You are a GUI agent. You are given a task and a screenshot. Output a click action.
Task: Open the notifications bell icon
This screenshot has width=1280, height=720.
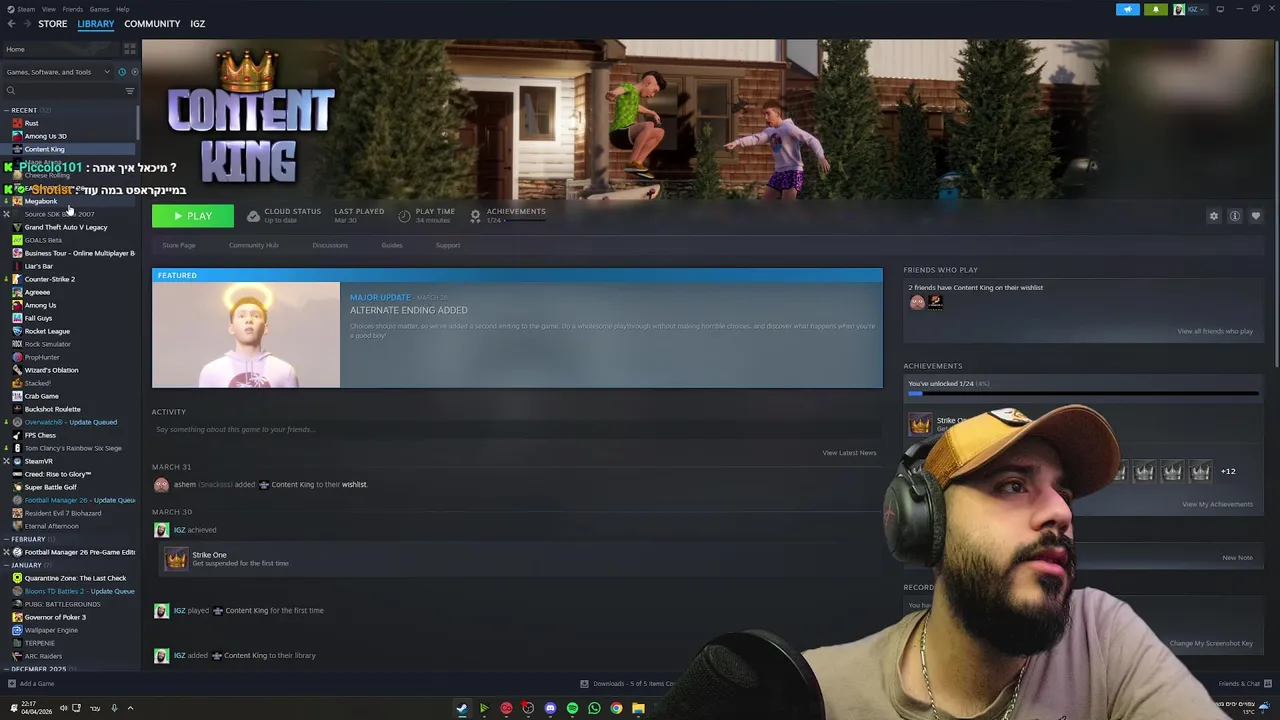pos(1155,10)
